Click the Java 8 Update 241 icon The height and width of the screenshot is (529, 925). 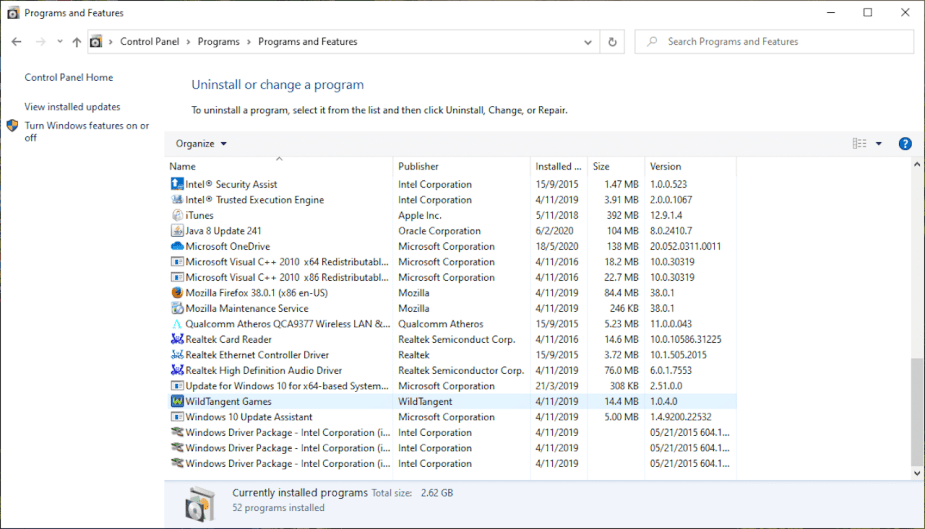[177, 231]
